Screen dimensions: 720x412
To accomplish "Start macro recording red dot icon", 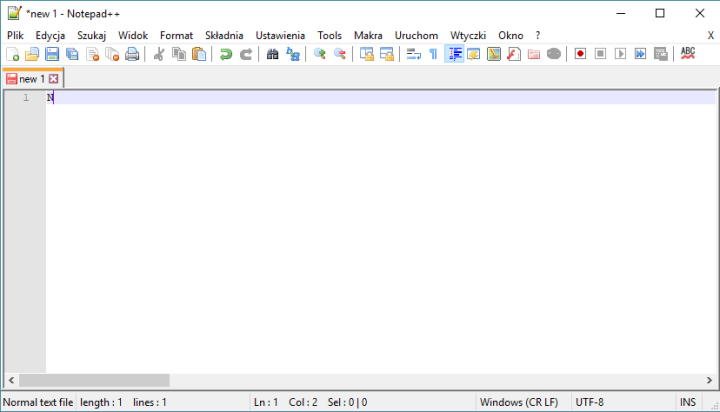I will click(x=580, y=54).
